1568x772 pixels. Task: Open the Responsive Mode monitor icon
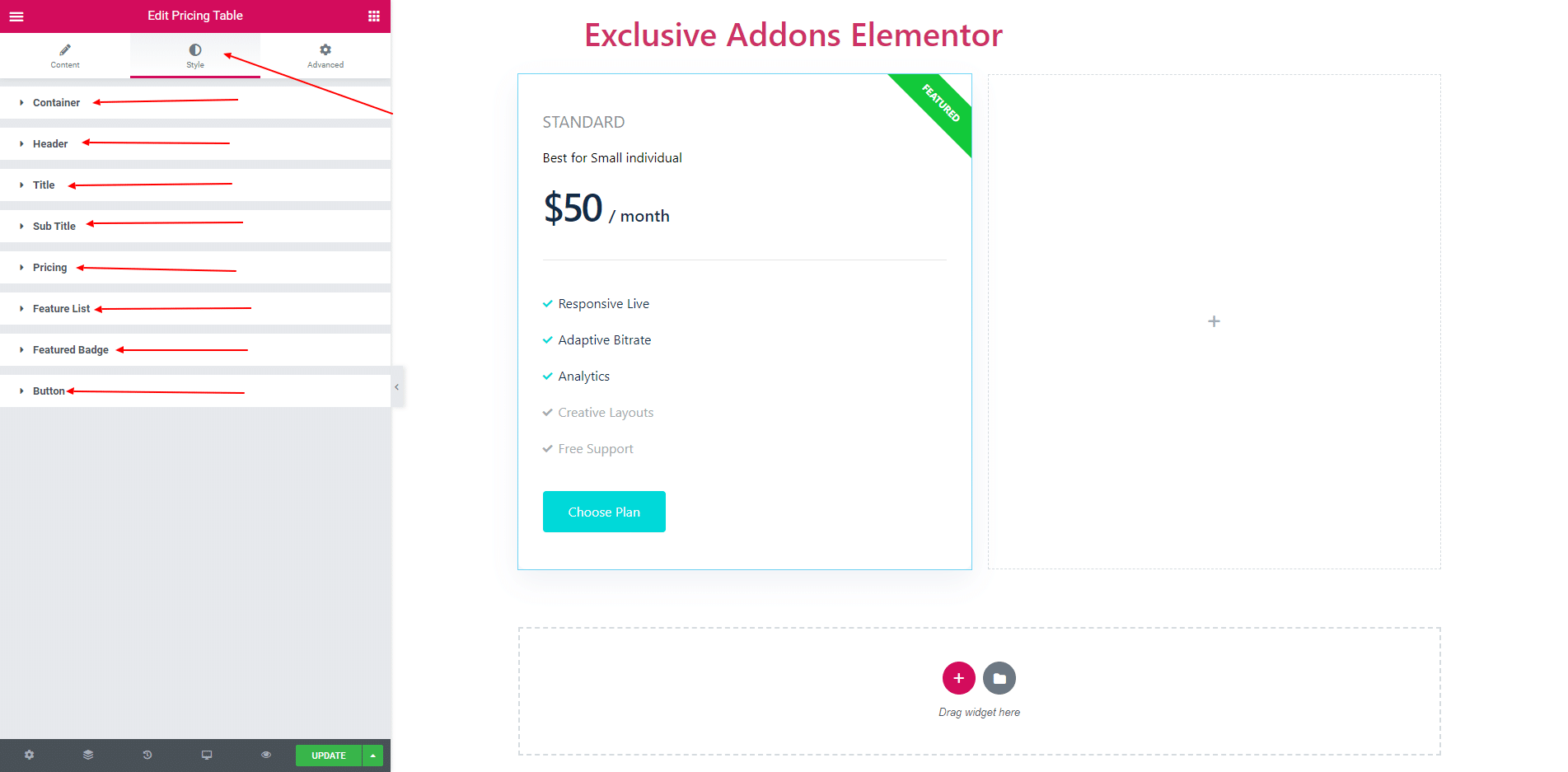tap(207, 755)
